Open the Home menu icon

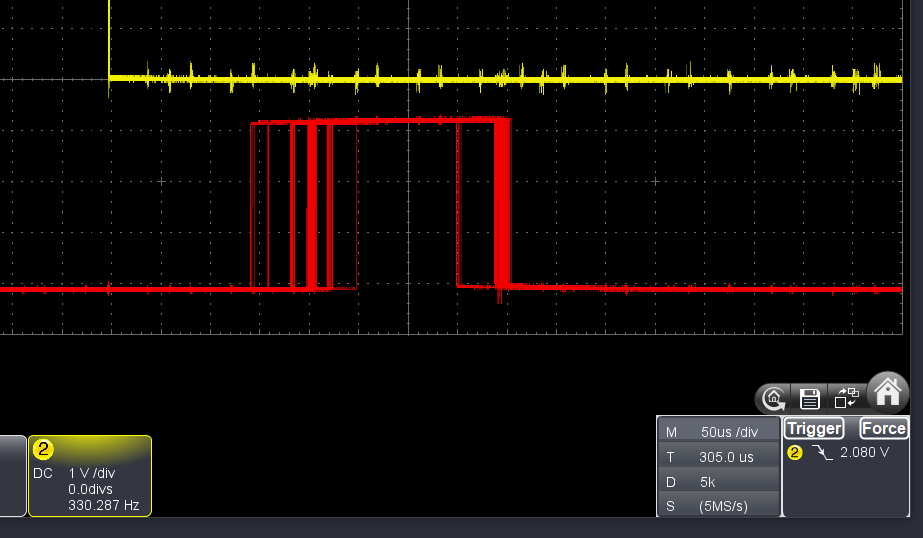(888, 392)
